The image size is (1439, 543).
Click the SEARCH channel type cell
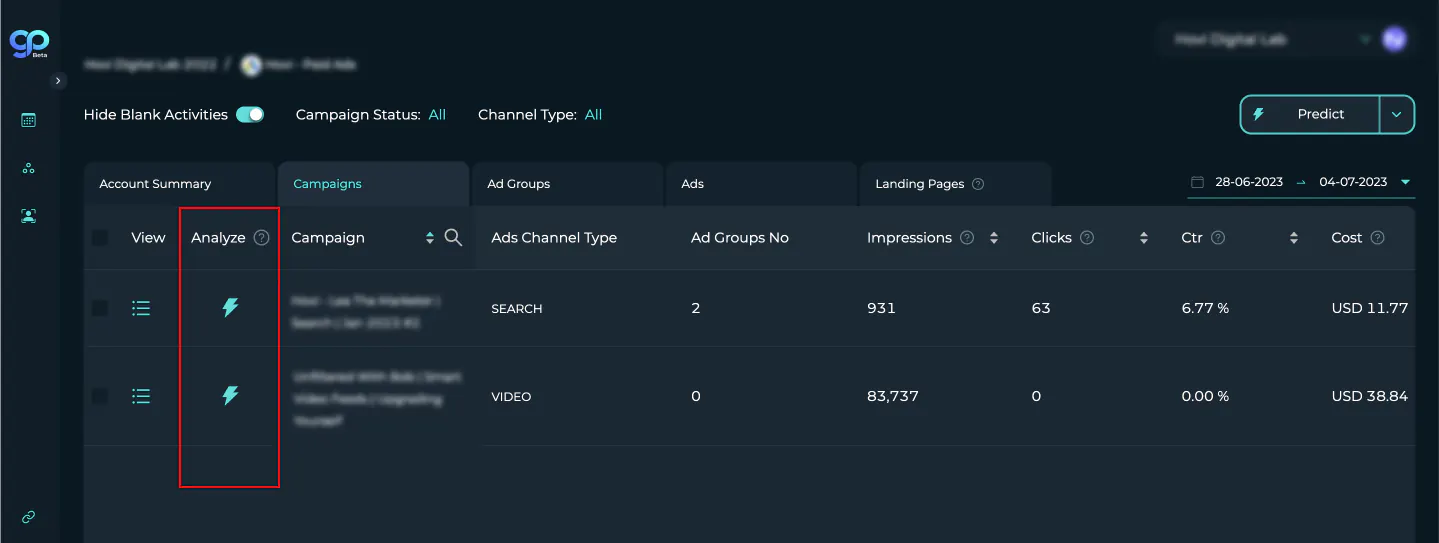[x=517, y=309]
